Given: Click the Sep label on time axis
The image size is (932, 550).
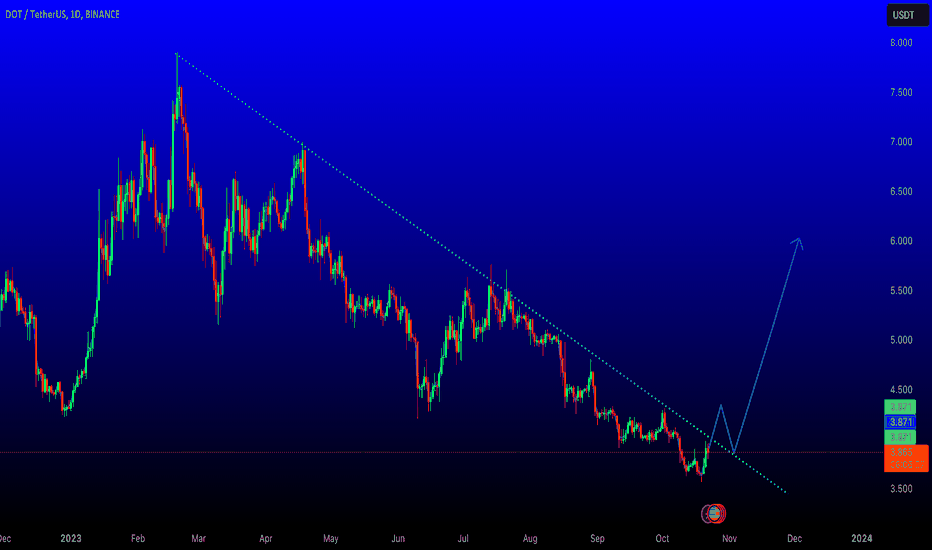Looking at the screenshot, I should click(x=597, y=538).
